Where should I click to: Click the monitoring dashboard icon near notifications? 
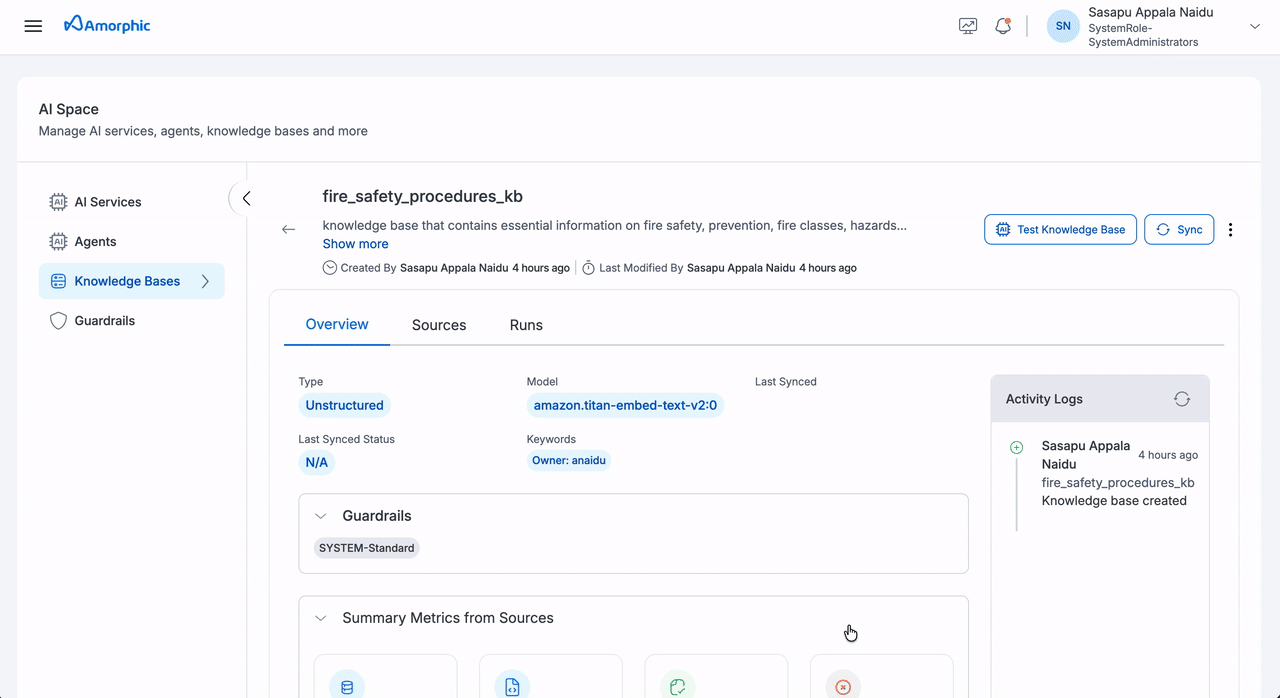[967, 25]
